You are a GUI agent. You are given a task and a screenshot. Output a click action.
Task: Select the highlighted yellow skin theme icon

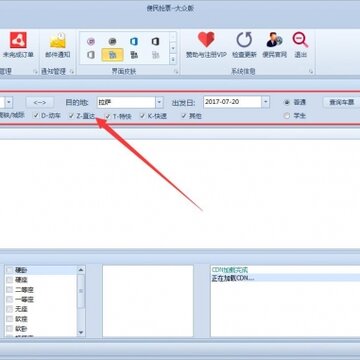112,55
